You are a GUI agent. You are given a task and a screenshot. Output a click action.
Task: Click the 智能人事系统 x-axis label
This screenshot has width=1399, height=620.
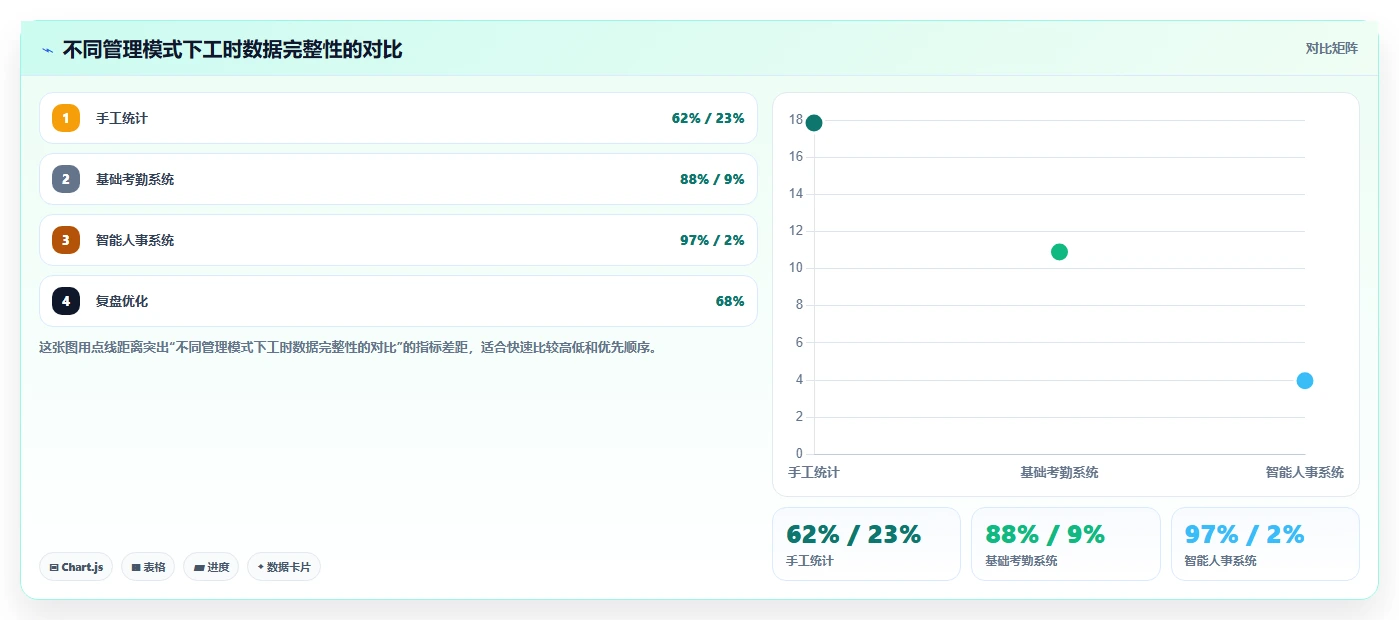pos(1304,472)
